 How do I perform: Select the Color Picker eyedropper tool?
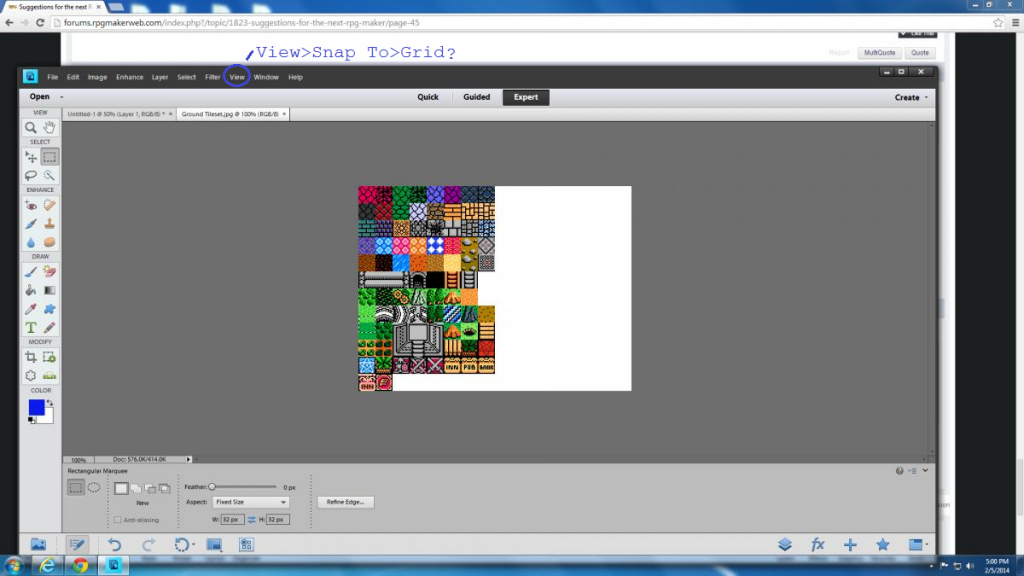[31, 309]
